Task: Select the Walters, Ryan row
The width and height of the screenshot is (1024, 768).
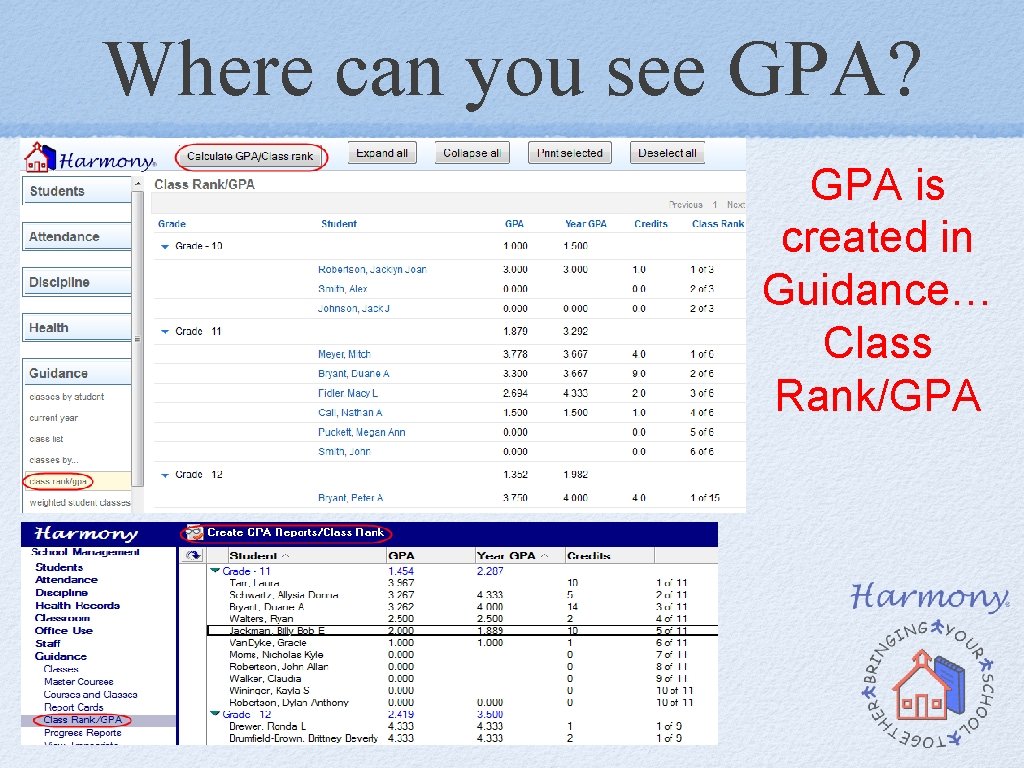Action: point(462,618)
